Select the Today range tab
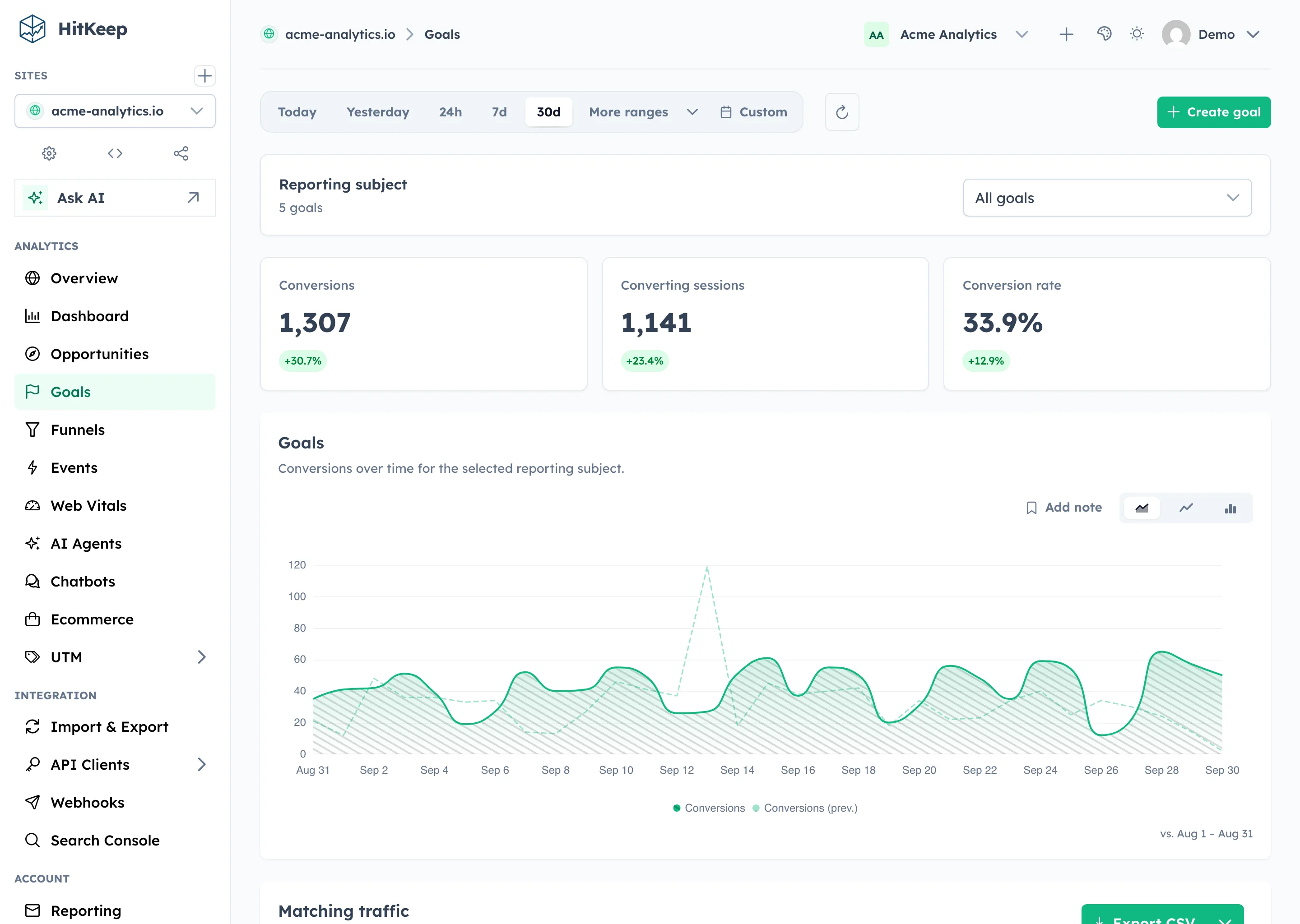Image resolution: width=1300 pixels, height=924 pixels. tap(297, 112)
